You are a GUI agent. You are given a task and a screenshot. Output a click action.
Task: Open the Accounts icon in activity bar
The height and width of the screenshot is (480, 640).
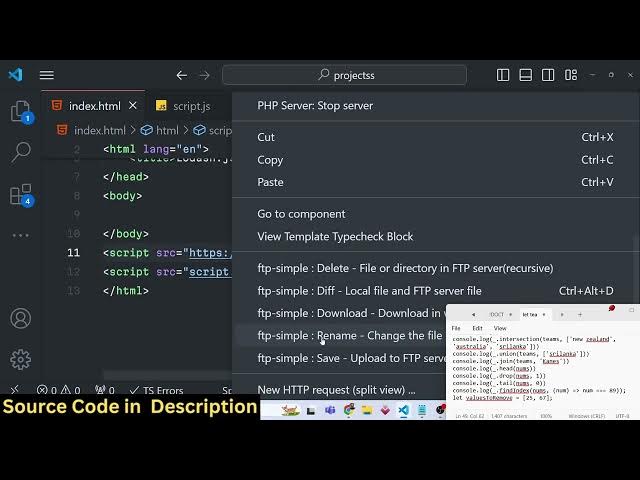coord(20,319)
